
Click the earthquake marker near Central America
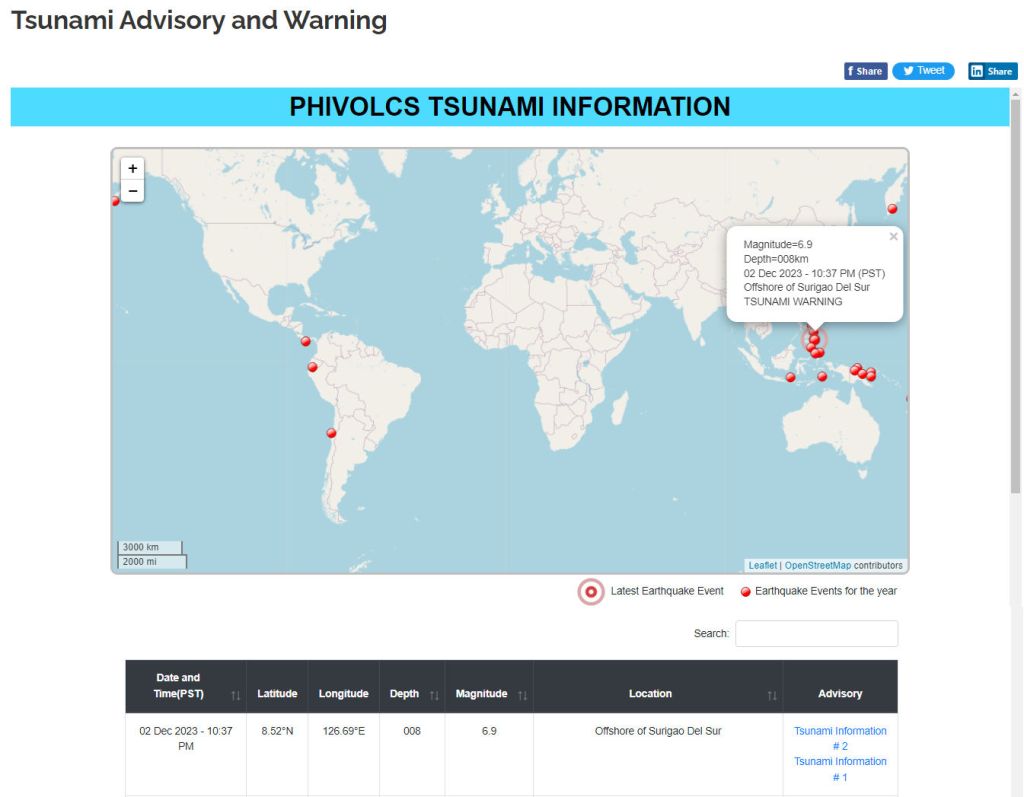click(306, 342)
